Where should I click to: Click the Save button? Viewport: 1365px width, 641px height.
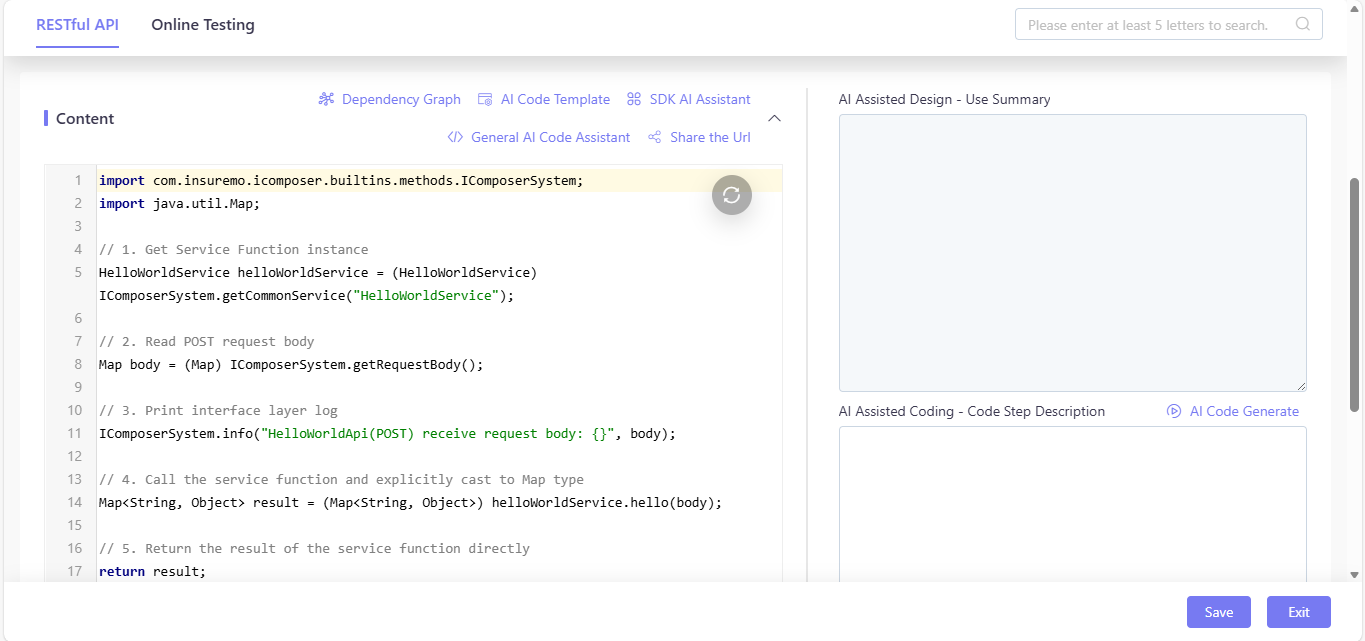[x=1219, y=612]
